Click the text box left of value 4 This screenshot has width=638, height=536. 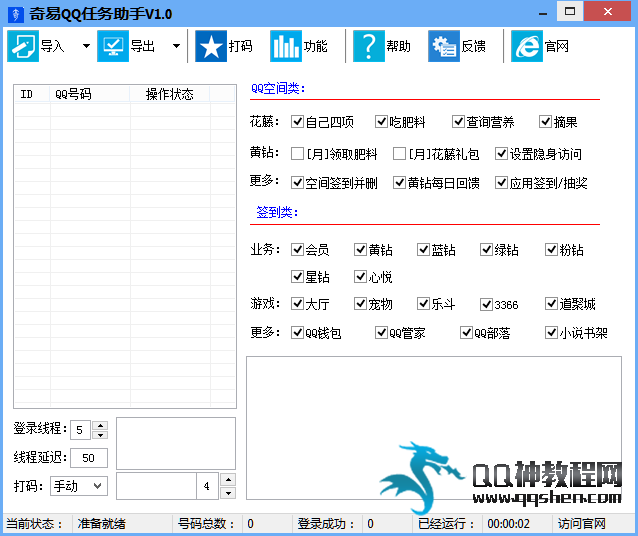[x=157, y=486]
